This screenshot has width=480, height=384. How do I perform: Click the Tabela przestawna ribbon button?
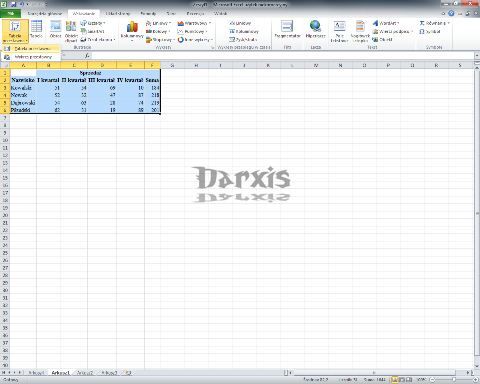[15, 31]
